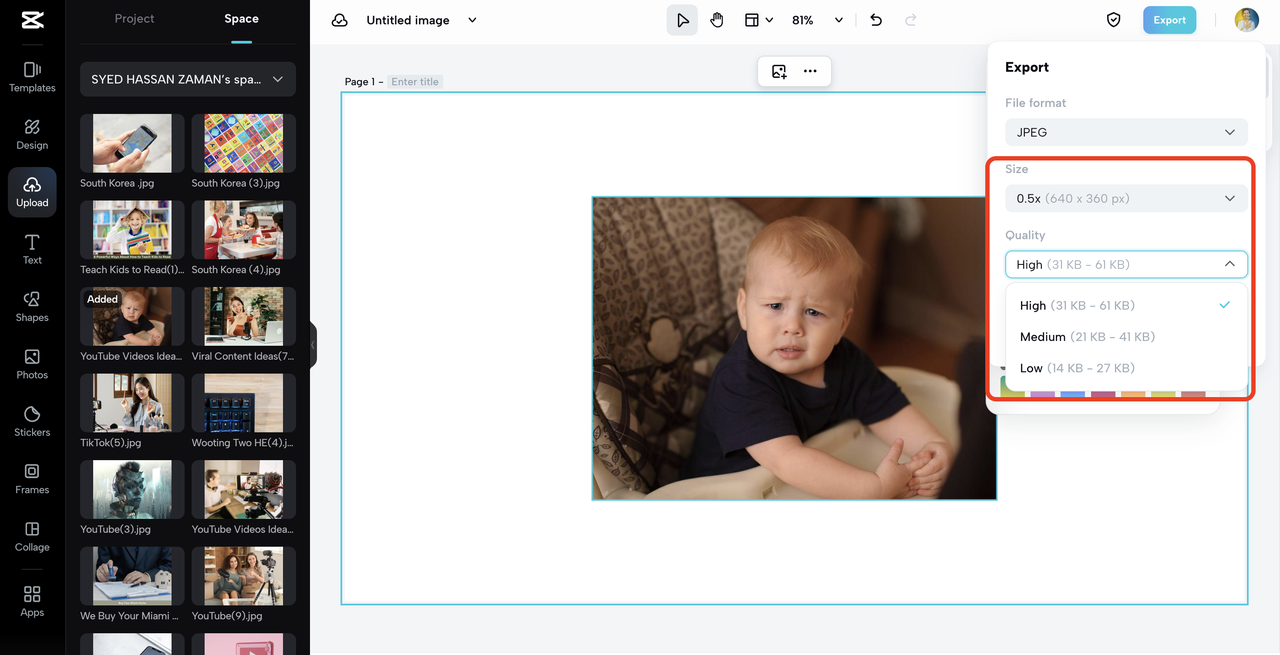Select We Buy Your Miami thumbnail
This screenshot has height=655, width=1280.
132,575
